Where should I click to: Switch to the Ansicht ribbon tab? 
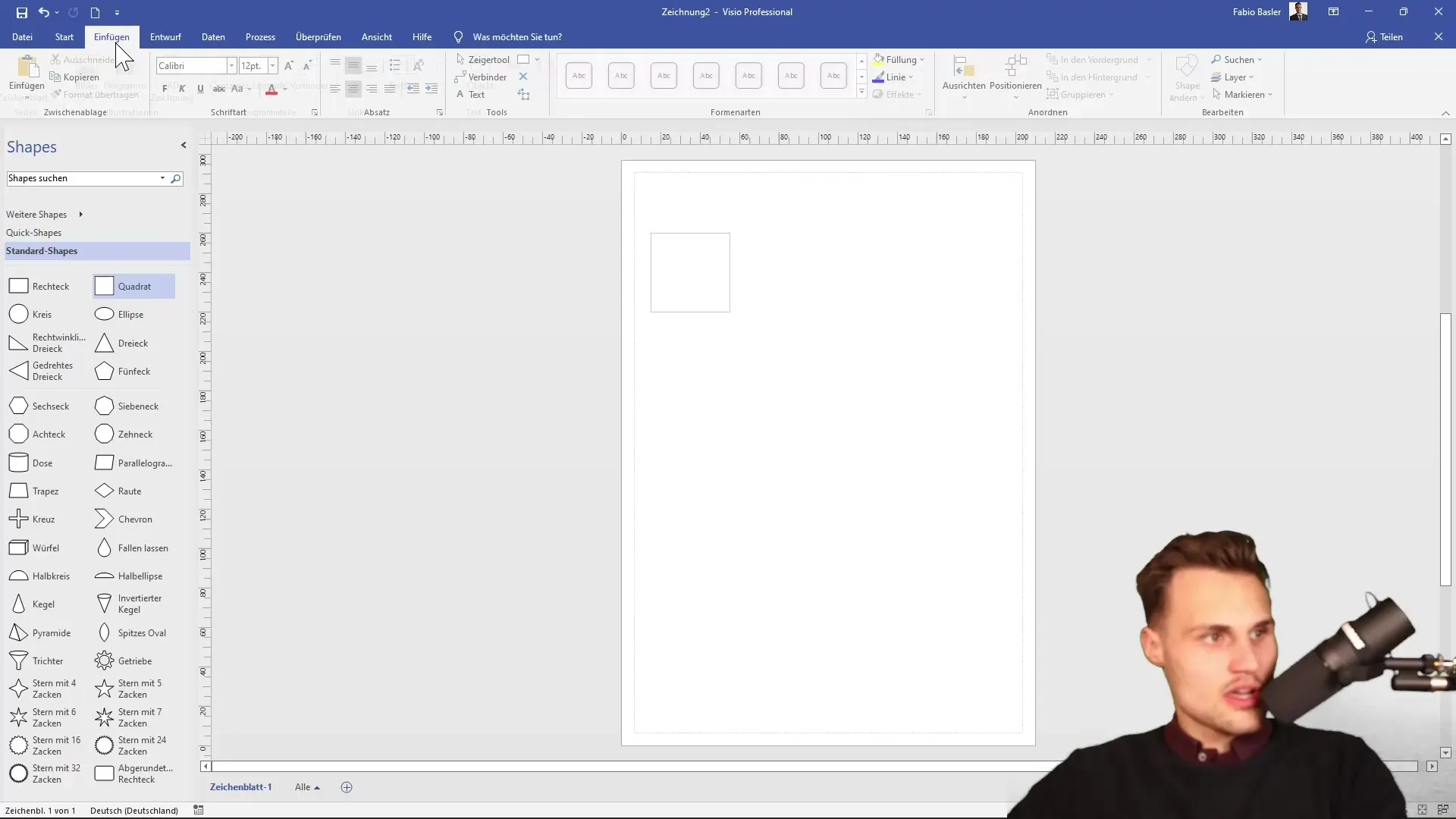[x=377, y=36]
